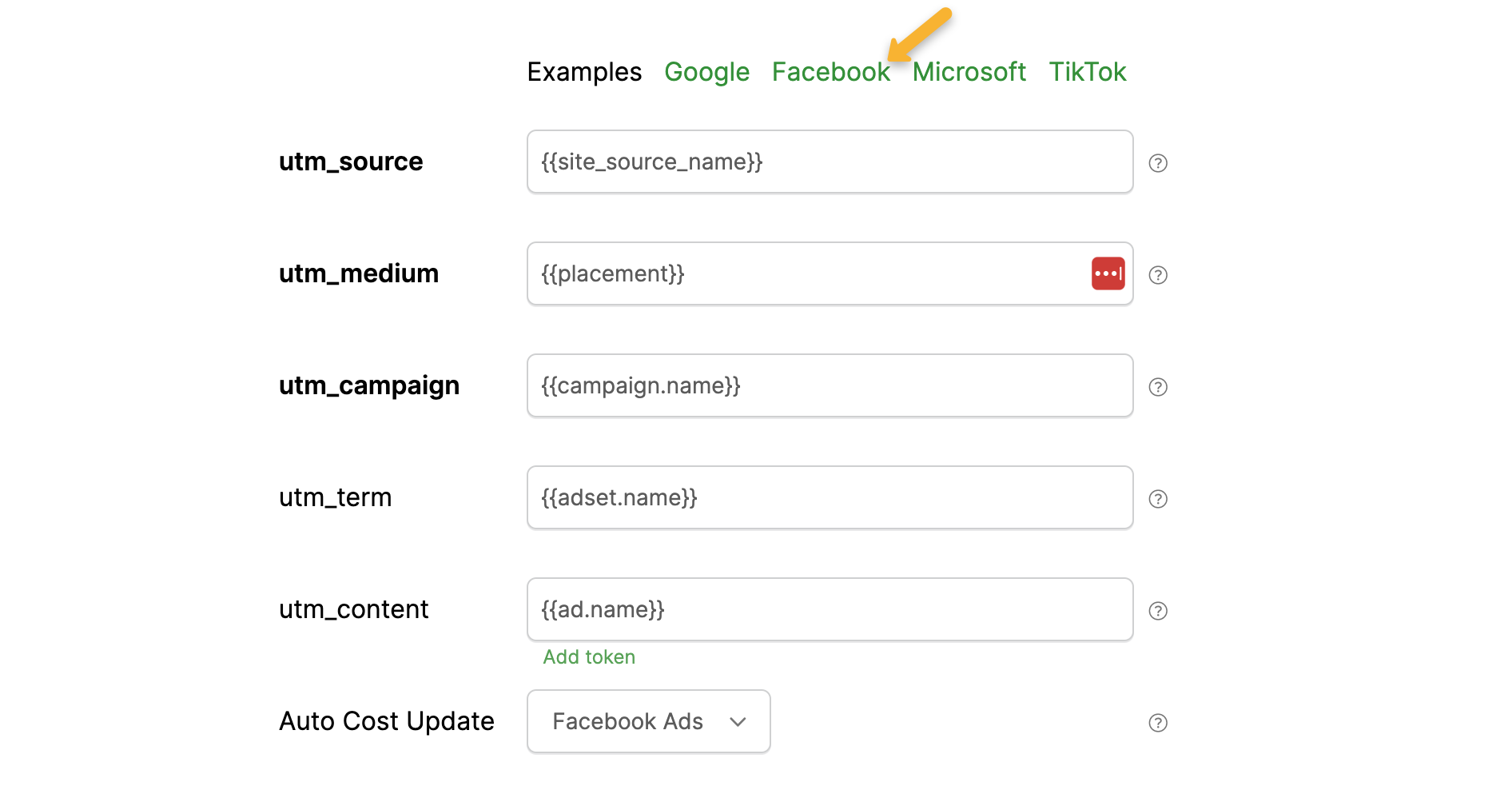Image resolution: width=1512 pixels, height=790 pixels.
Task: Select the Facebook example link
Action: (830, 72)
